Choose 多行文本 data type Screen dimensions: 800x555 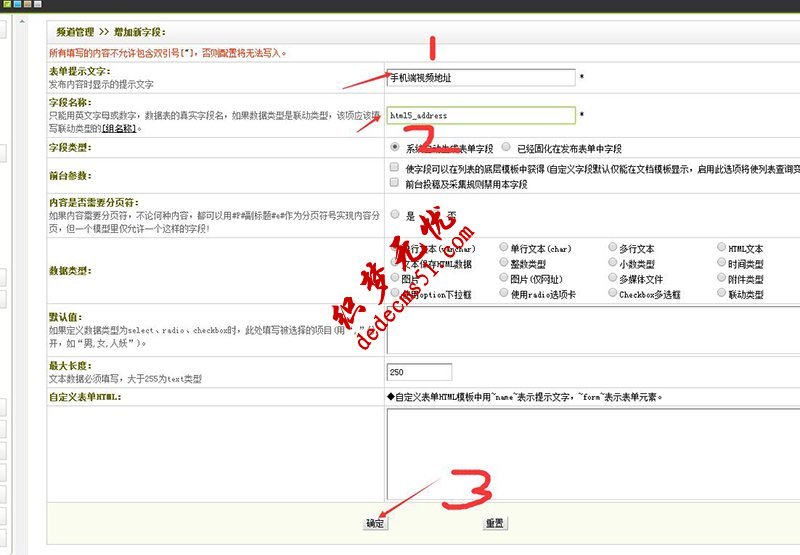613,247
